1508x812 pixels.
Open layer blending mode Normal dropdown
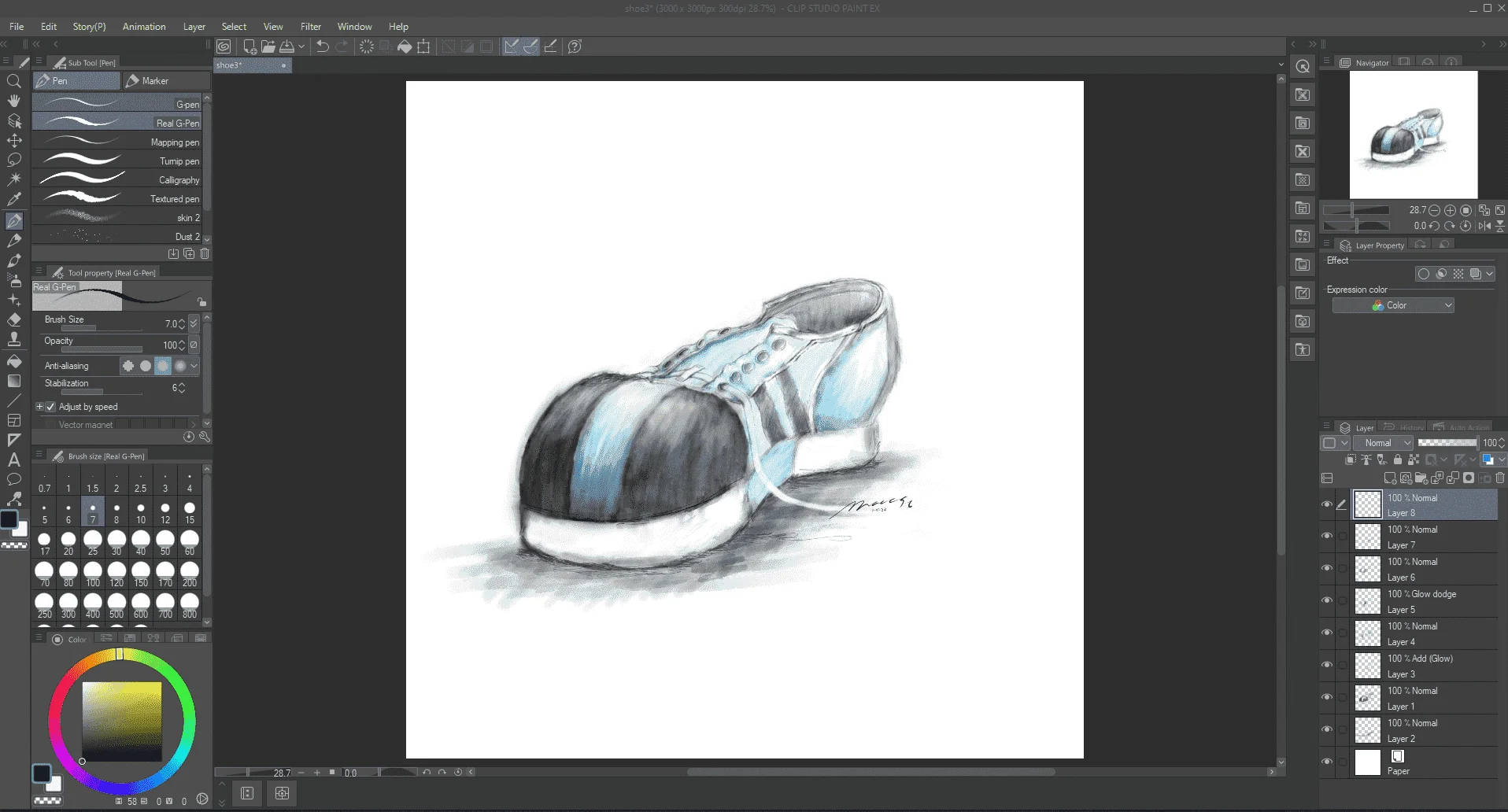pyautogui.click(x=1384, y=443)
